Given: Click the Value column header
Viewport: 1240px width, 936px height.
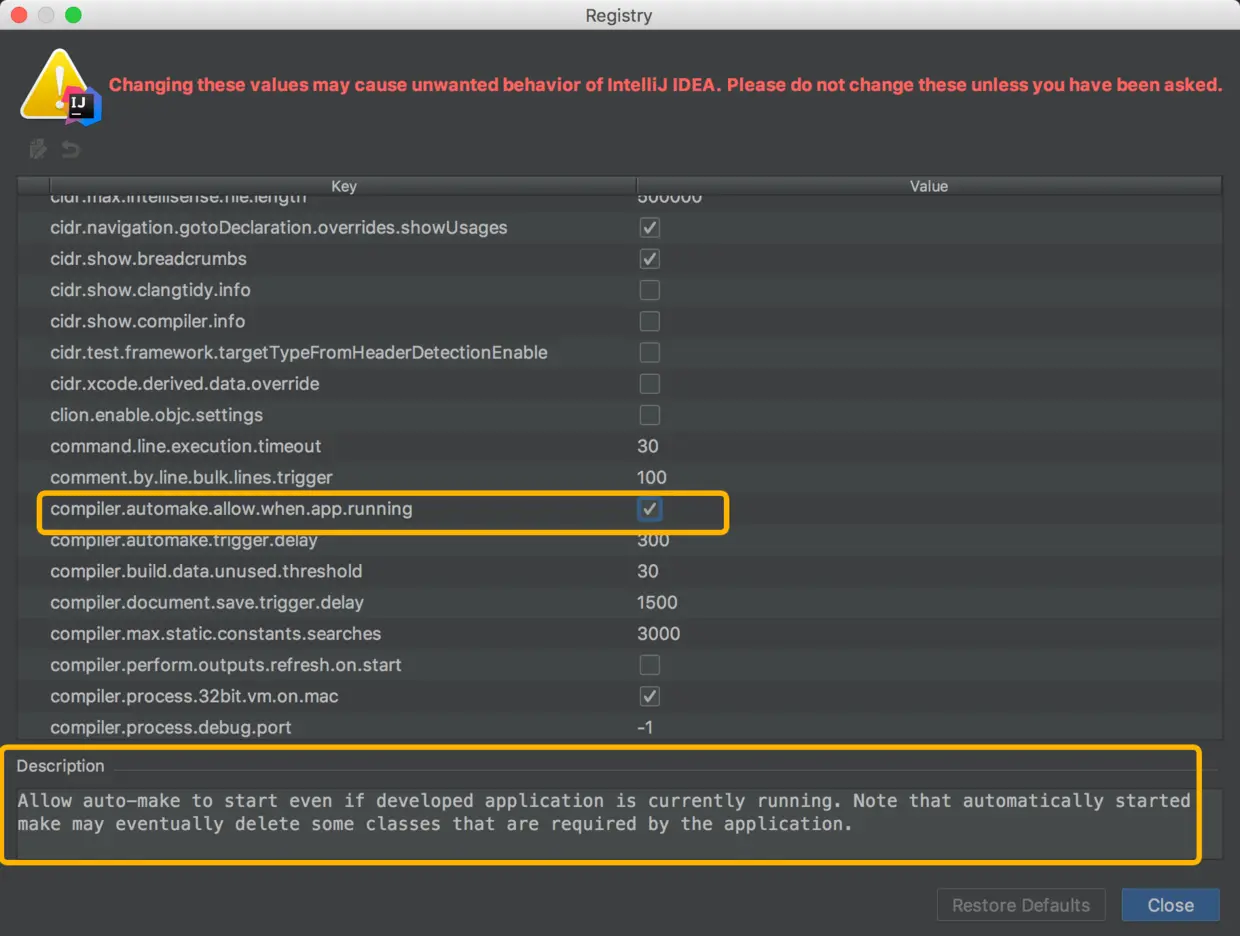Looking at the screenshot, I should point(929,186).
